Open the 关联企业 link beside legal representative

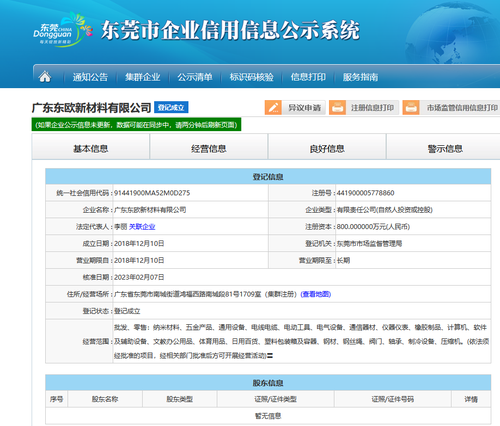(142, 227)
